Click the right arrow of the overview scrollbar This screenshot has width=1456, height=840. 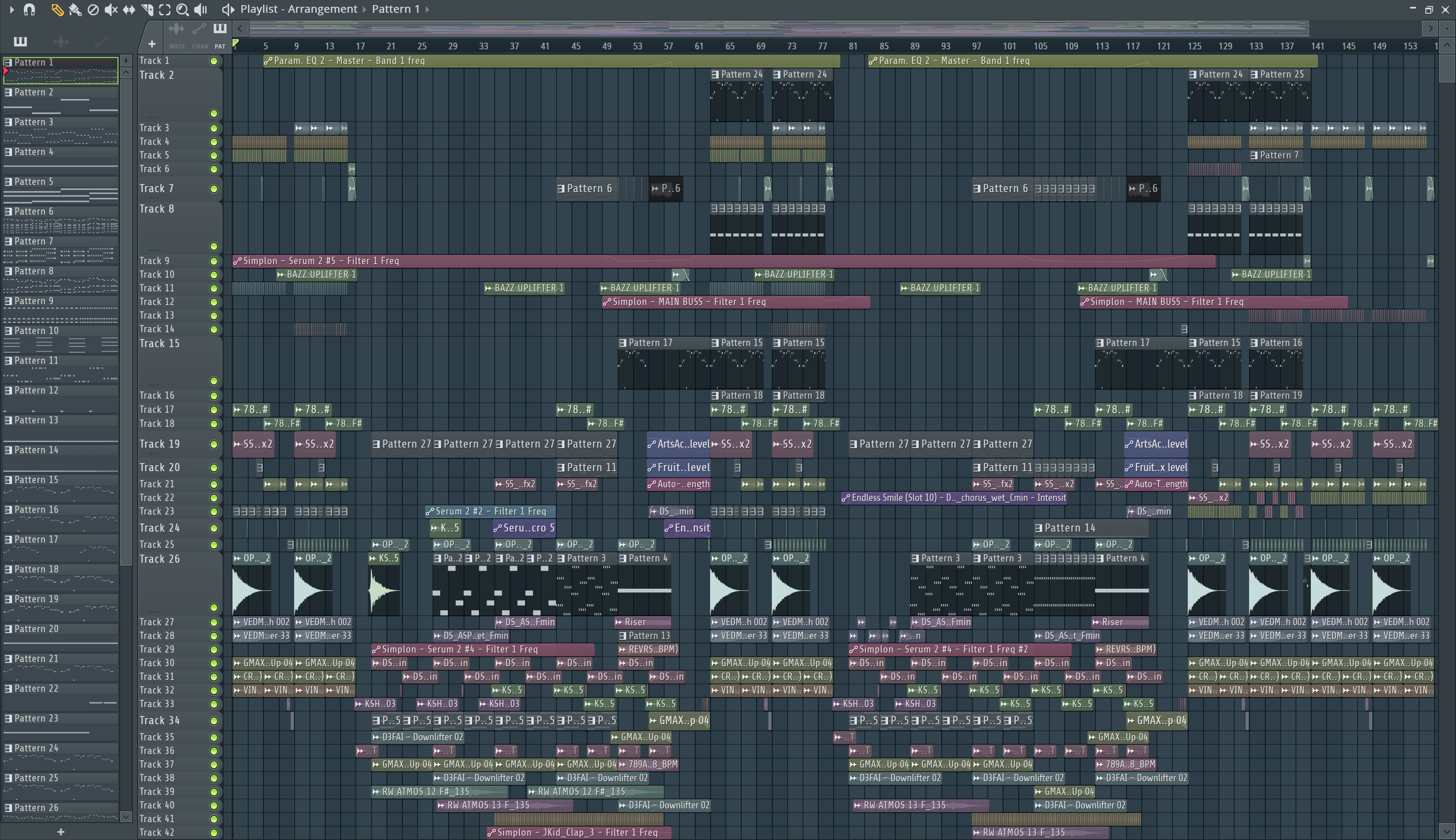point(1430,28)
